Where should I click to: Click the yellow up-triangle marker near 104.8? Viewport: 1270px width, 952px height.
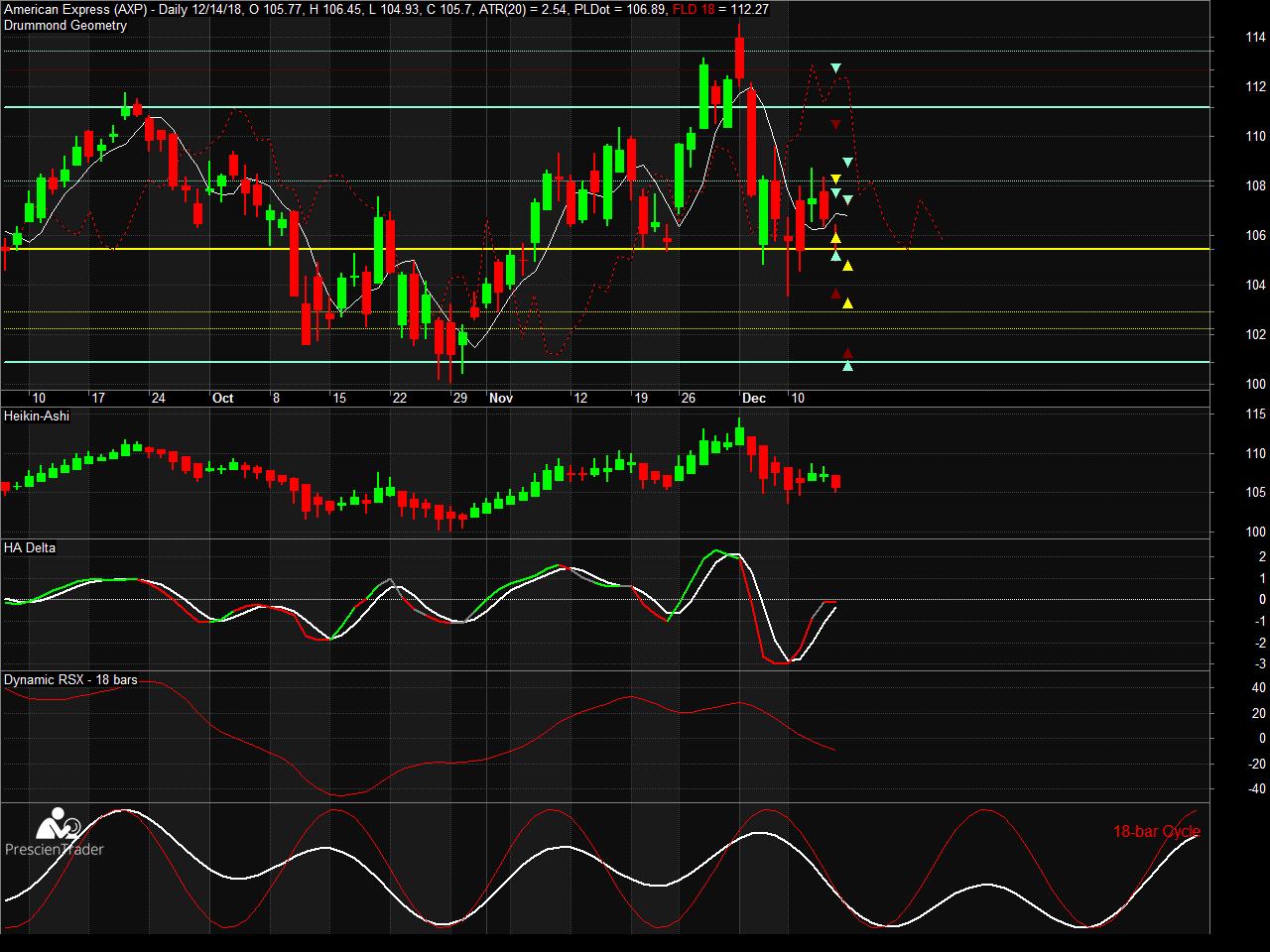click(847, 266)
